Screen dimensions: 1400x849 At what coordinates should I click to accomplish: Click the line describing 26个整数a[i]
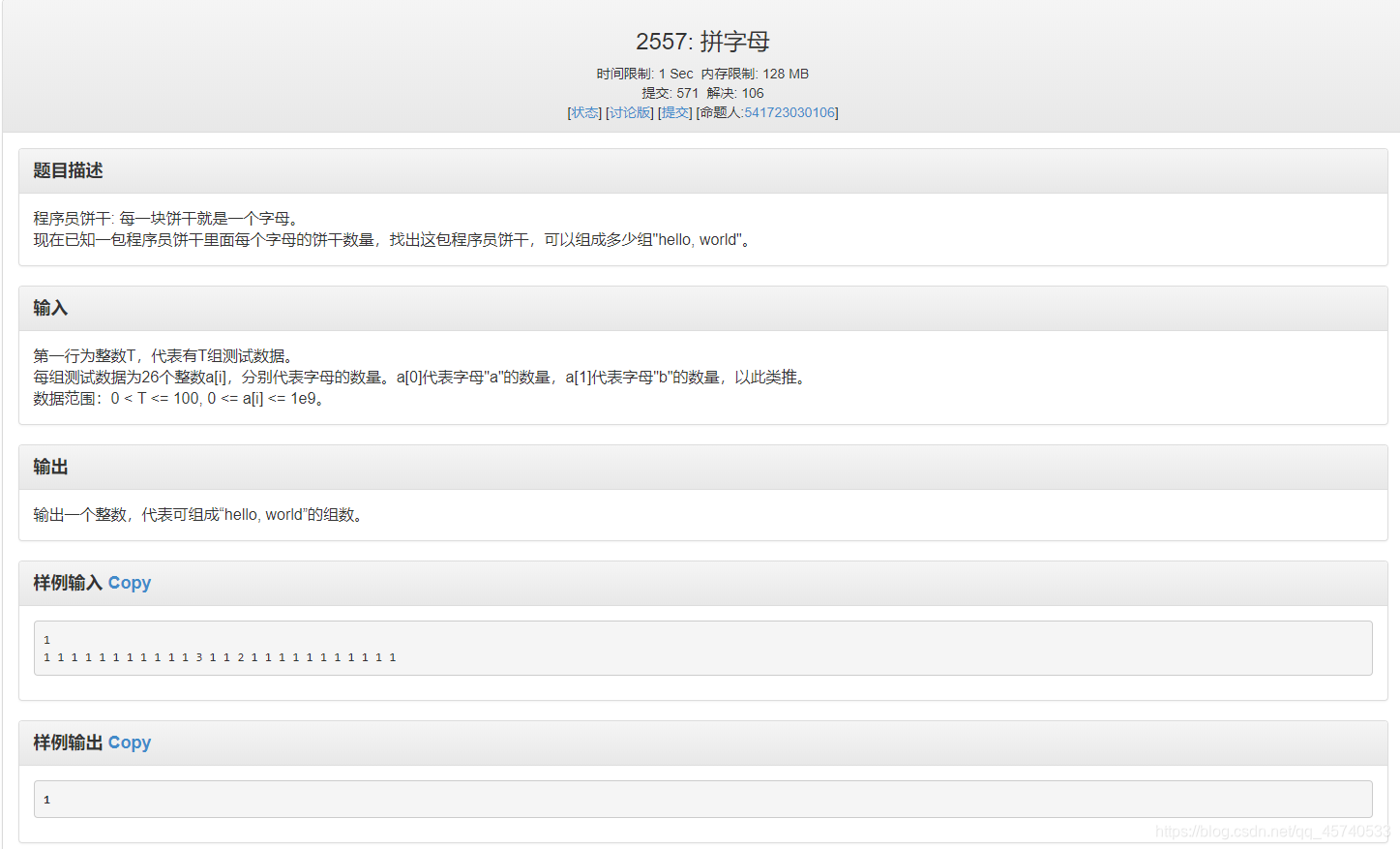pos(423,378)
